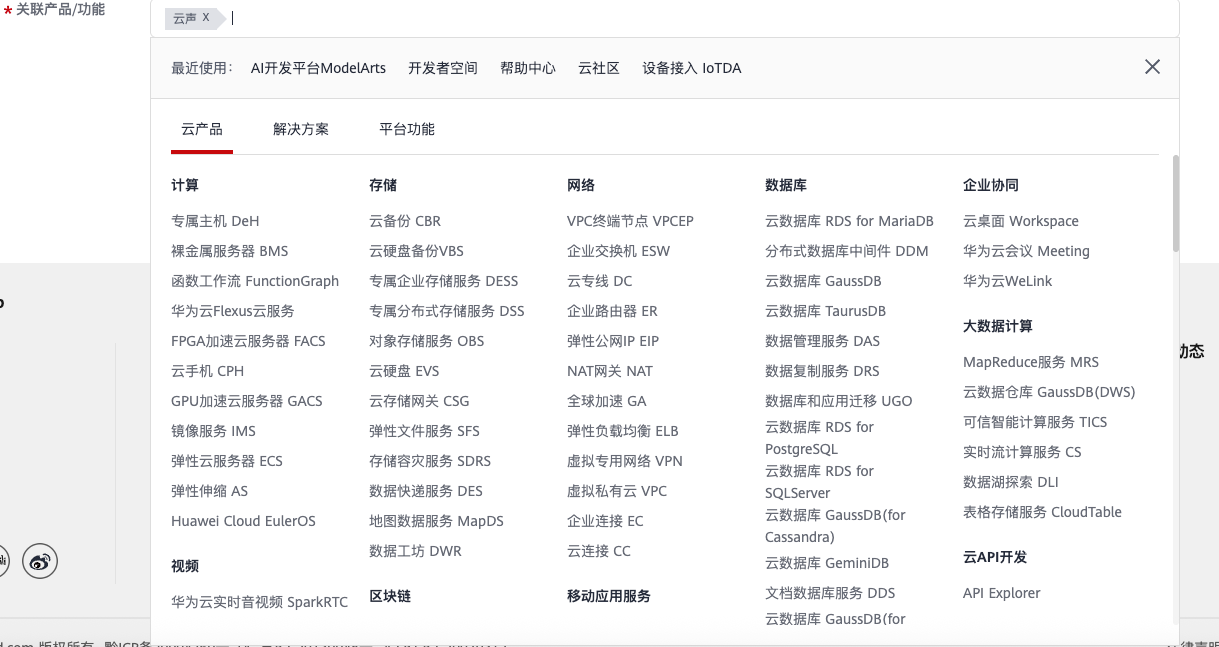Choose VPC终端节点 VPCEP
Screen dimensions: 1219x647
tap(630, 221)
